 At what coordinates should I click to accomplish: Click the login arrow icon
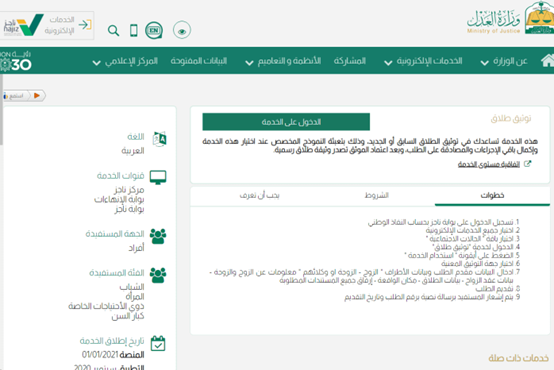(85, 24)
